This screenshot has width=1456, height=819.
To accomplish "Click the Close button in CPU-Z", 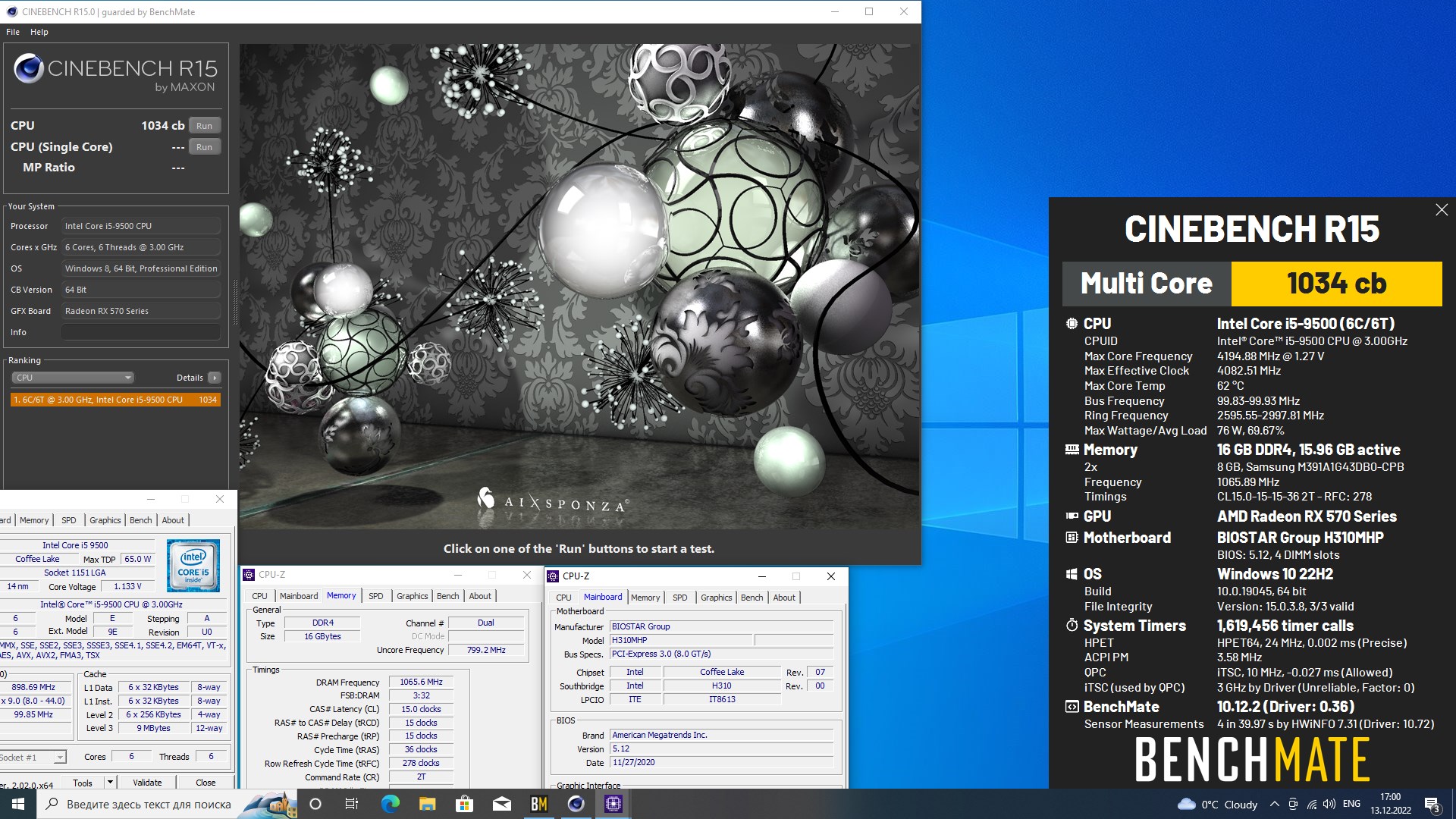I will click(206, 783).
